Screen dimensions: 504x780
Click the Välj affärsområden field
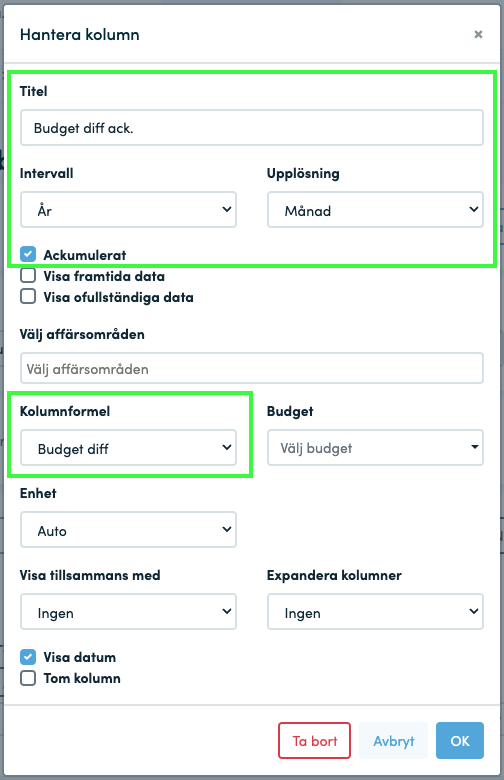click(252, 368)
